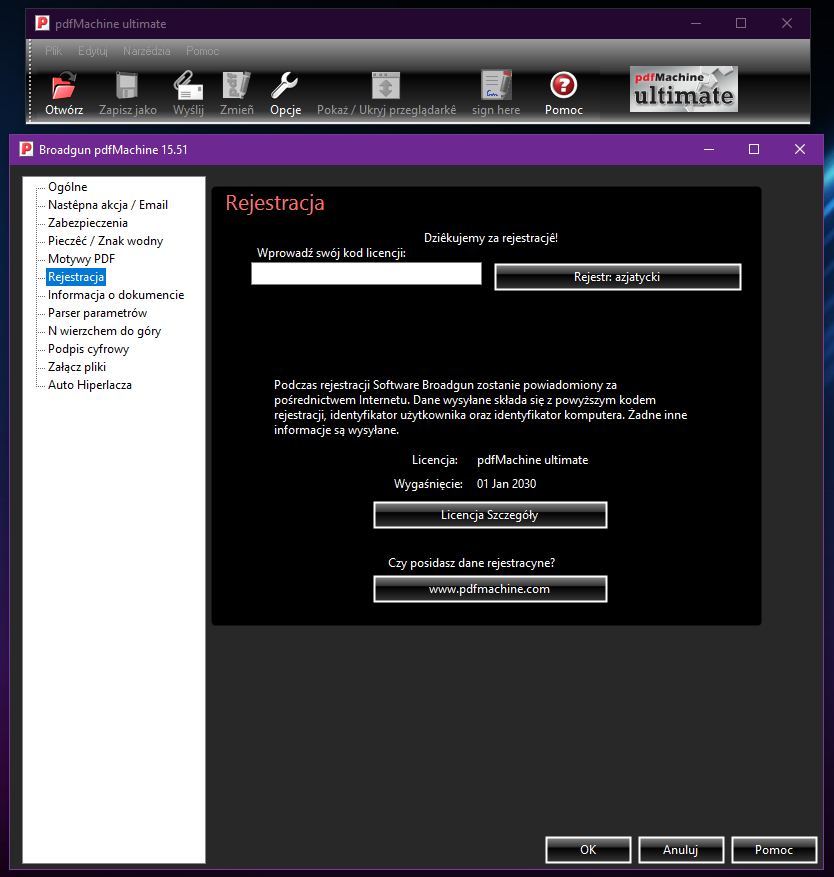Screen dimensions: 834x877
Task: Click the Zmień edit PDF icon
Action: tap(237, 93)
